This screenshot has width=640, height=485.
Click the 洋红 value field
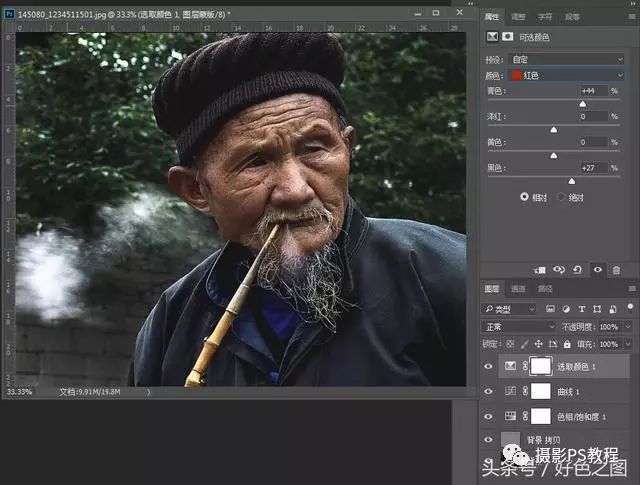[593, 116]
